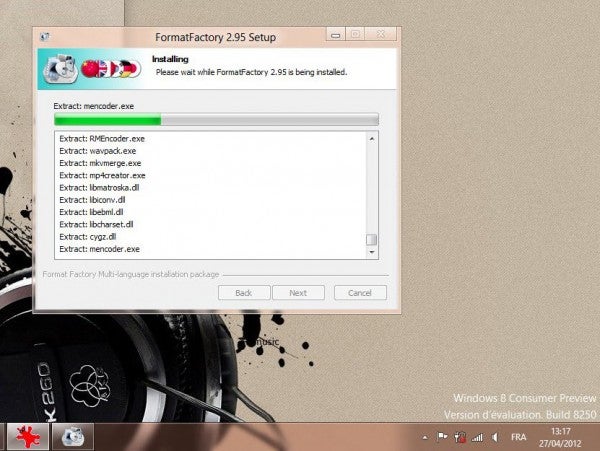Viewport: 600px width, 451px height.
Task: Select log line 'Extract: wavpack.exe'
Action: pyautogui.click(x=98, y=151)
